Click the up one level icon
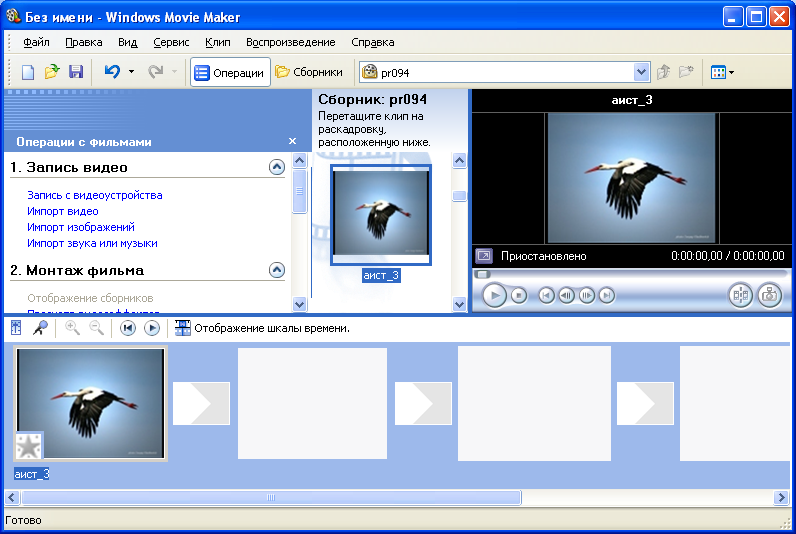This screenshot has height=534, width=796. [x=664, y=72]
